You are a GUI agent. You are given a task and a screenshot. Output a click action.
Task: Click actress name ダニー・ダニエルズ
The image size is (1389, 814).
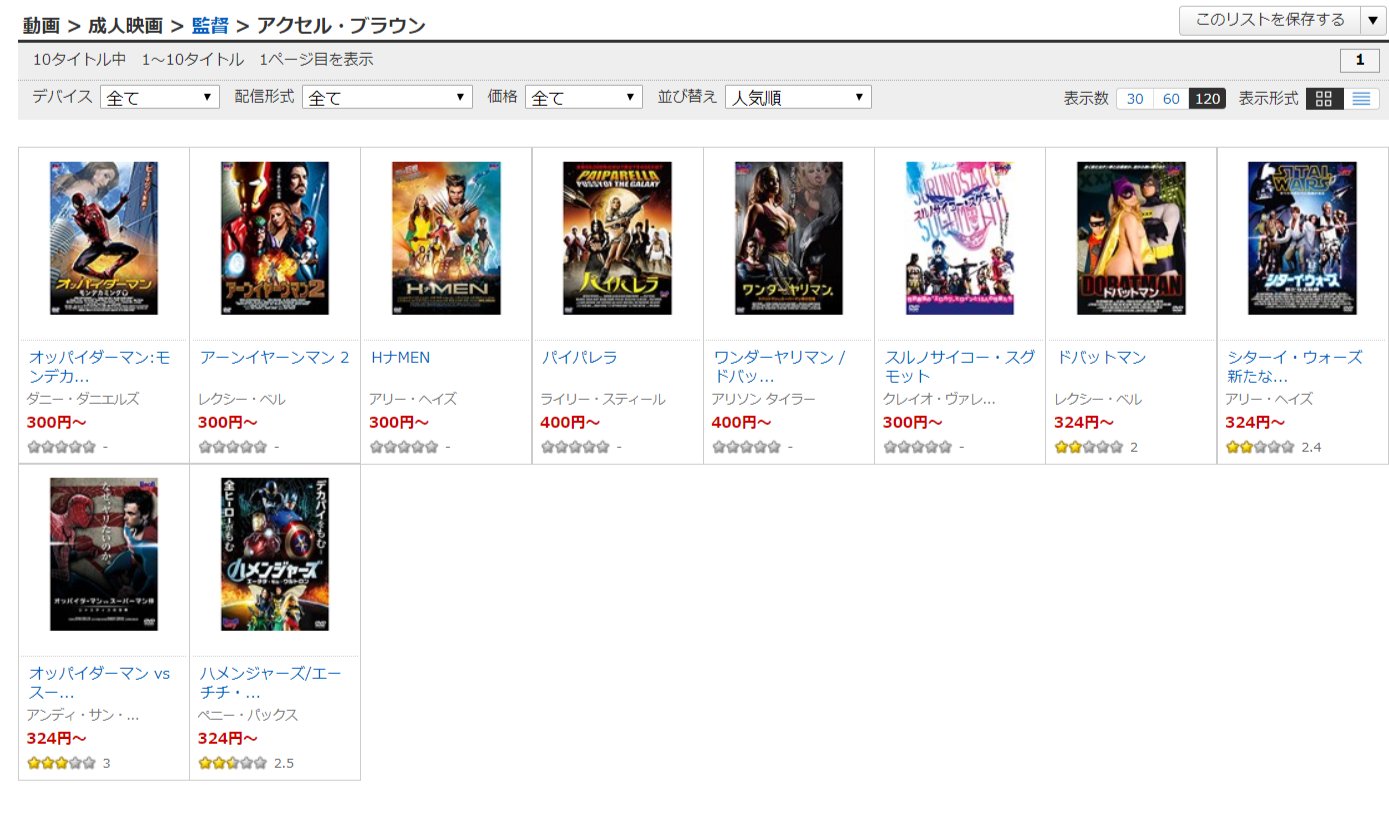coord(83,399)
